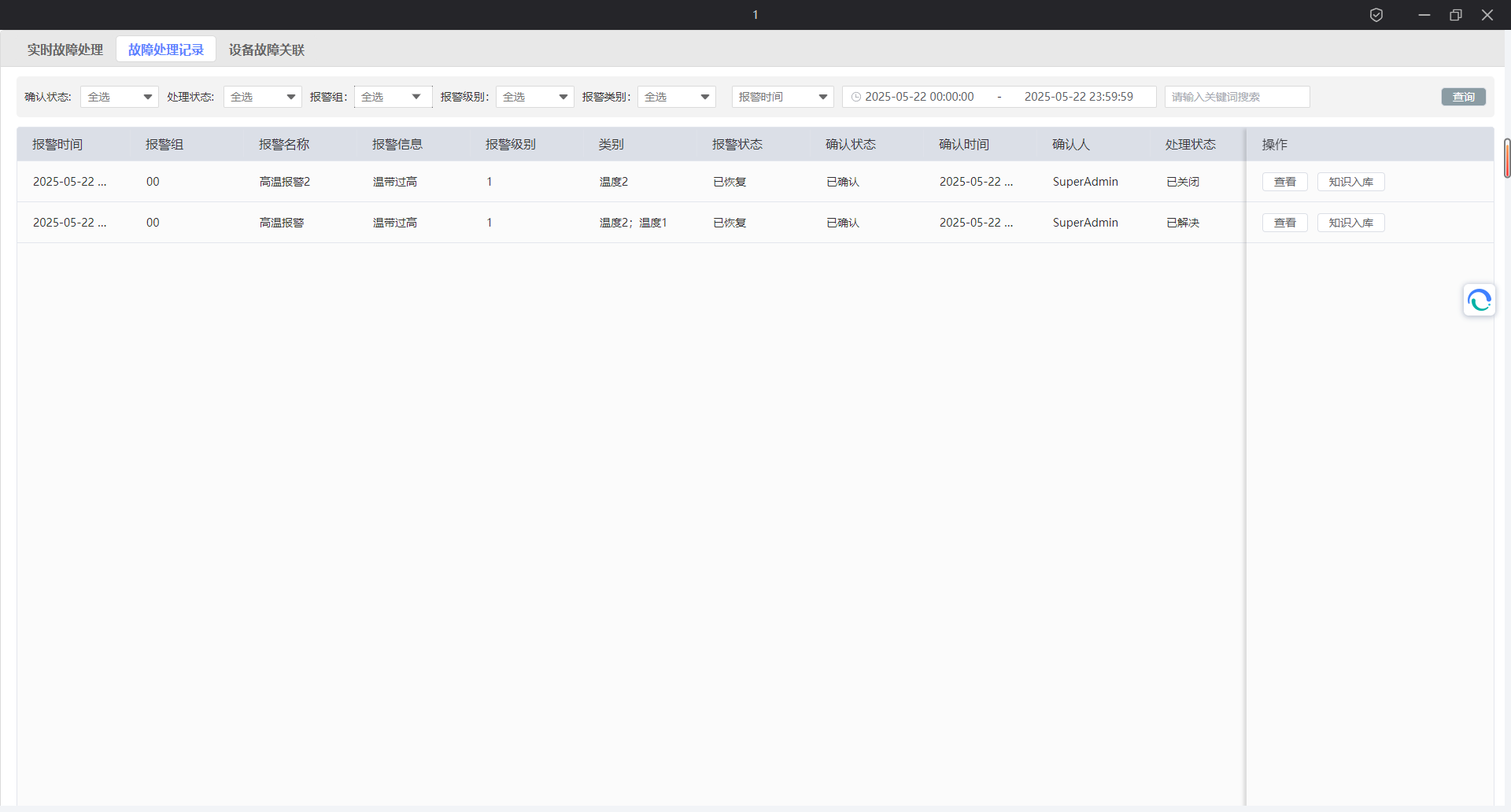Expand the 报警类别 dropdown
This screenshot has height=812, width=1511.
click(x=676, y=97)
